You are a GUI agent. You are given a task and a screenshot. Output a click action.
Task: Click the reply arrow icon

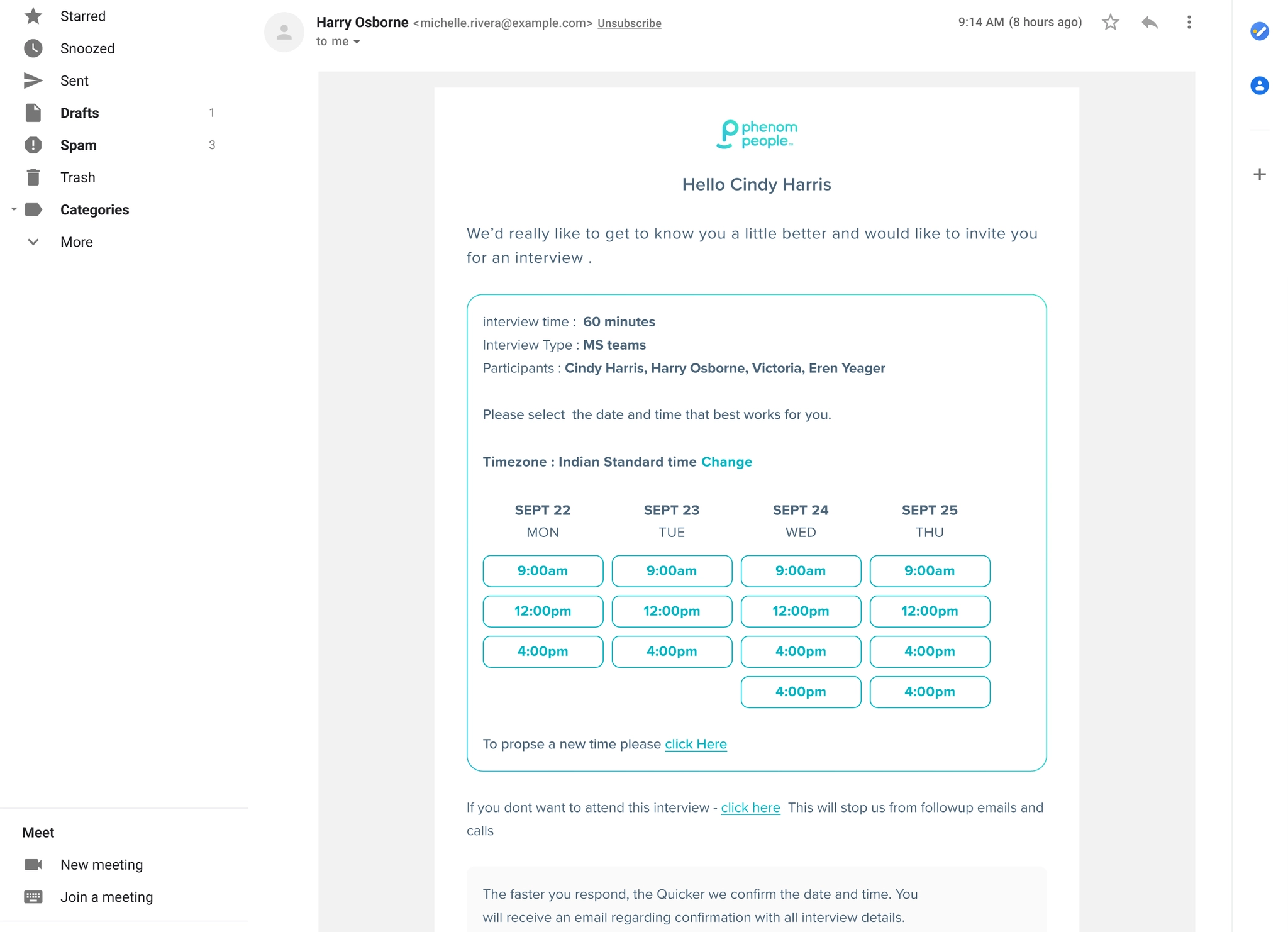click(x=1150, y=23)
